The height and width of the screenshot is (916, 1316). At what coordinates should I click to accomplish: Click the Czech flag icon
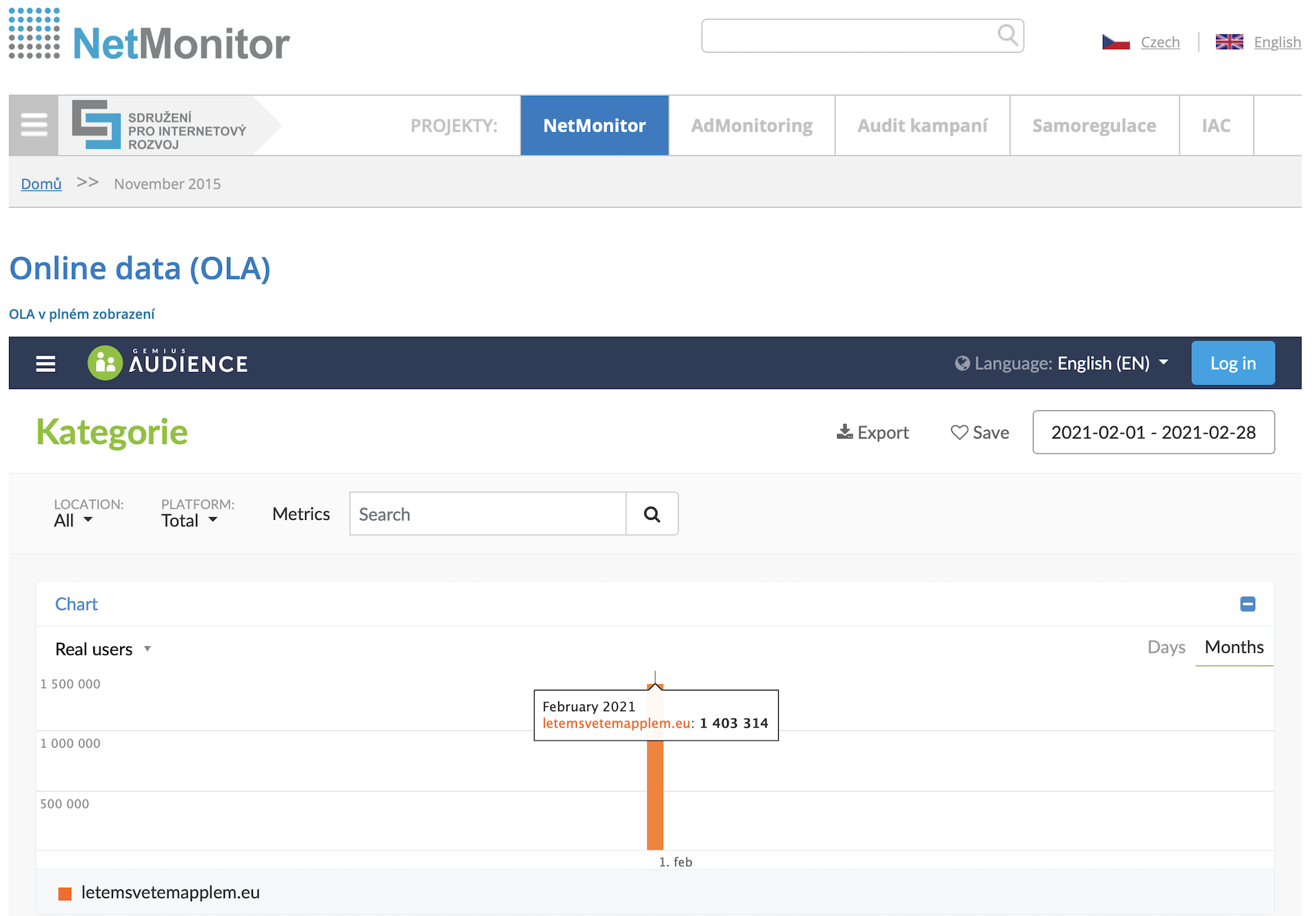1116,42
